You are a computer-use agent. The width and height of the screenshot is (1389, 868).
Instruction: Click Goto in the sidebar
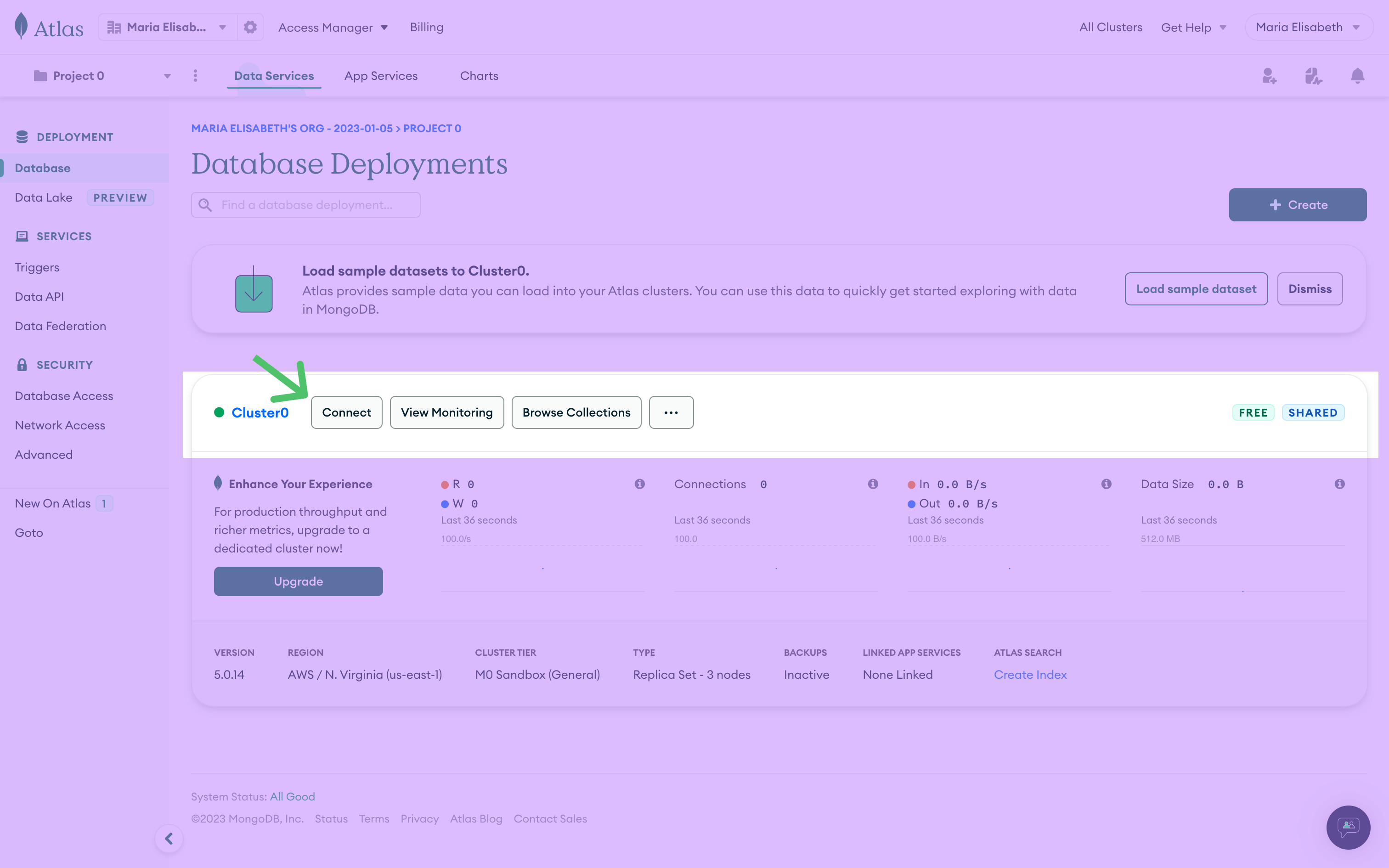pos(28,532)
